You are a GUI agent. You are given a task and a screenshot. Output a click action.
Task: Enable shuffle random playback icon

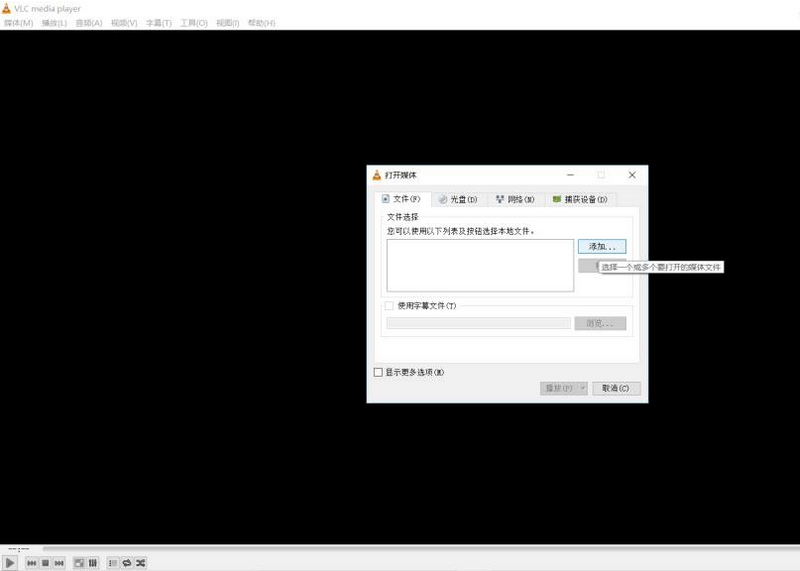click(141, 563)
